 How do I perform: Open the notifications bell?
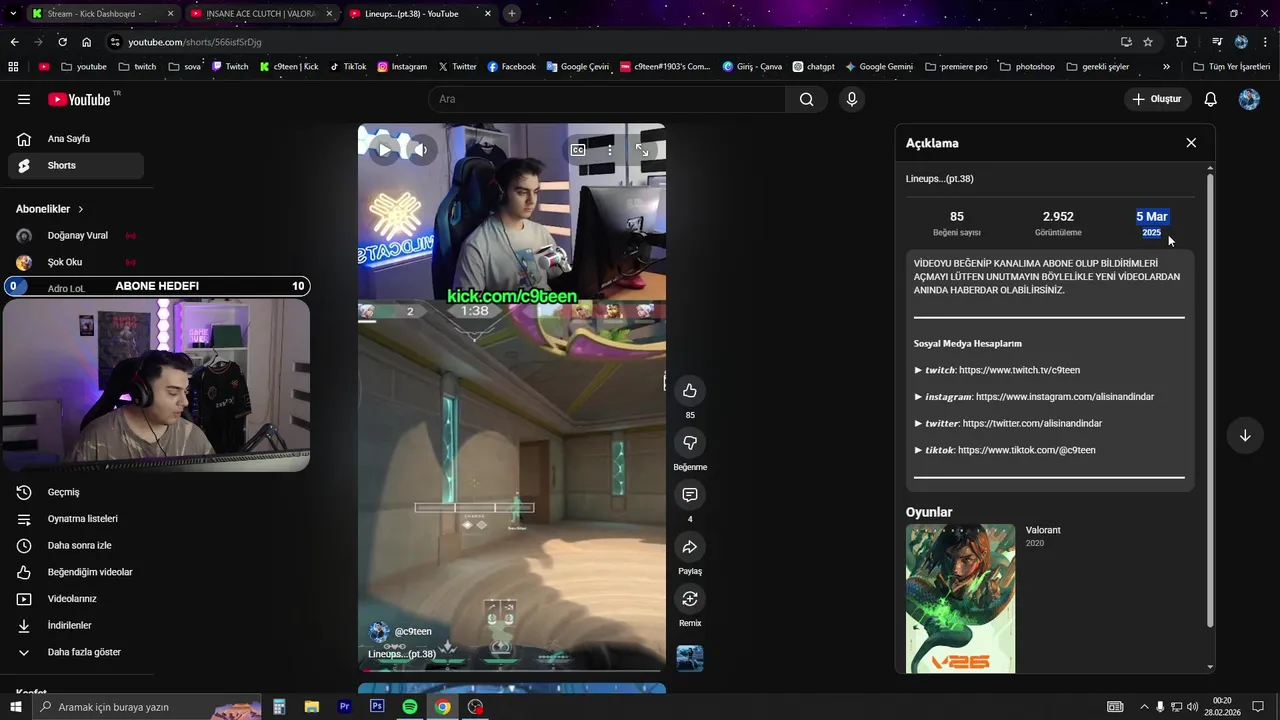click(x=1210, y=99)
